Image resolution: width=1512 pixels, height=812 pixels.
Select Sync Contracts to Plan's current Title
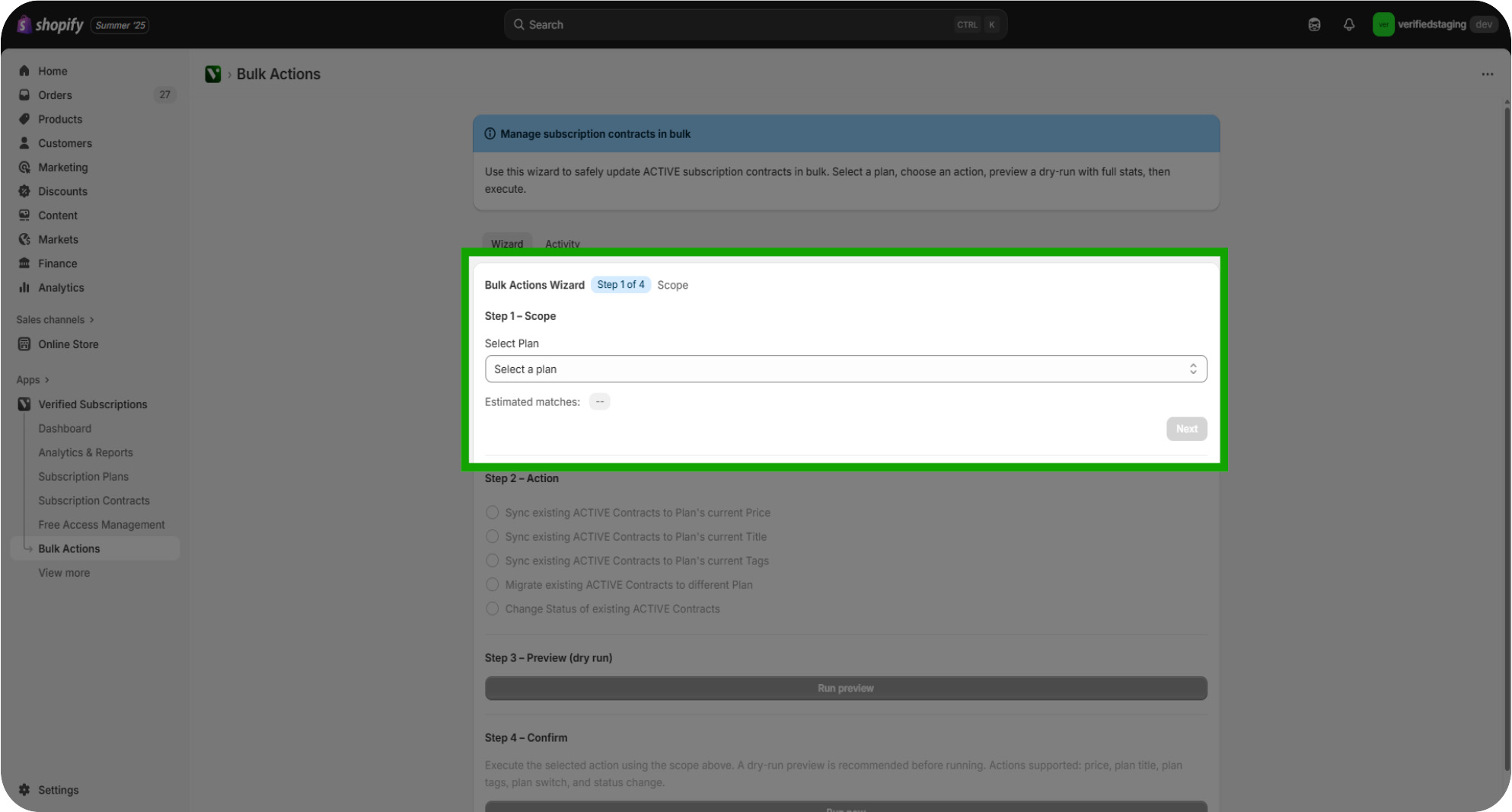coord(493,536)
